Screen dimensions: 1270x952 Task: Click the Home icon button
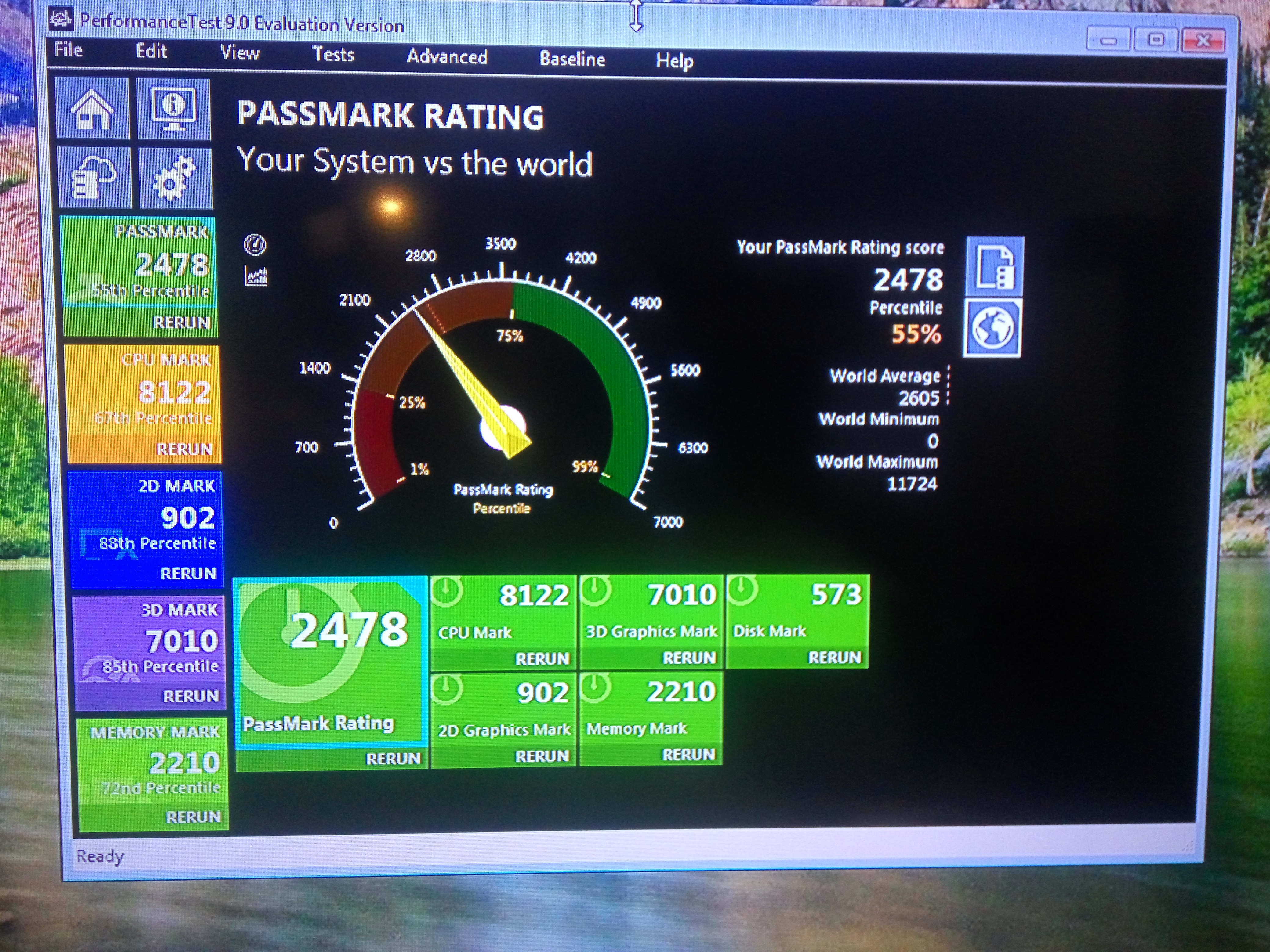[93, 109]
